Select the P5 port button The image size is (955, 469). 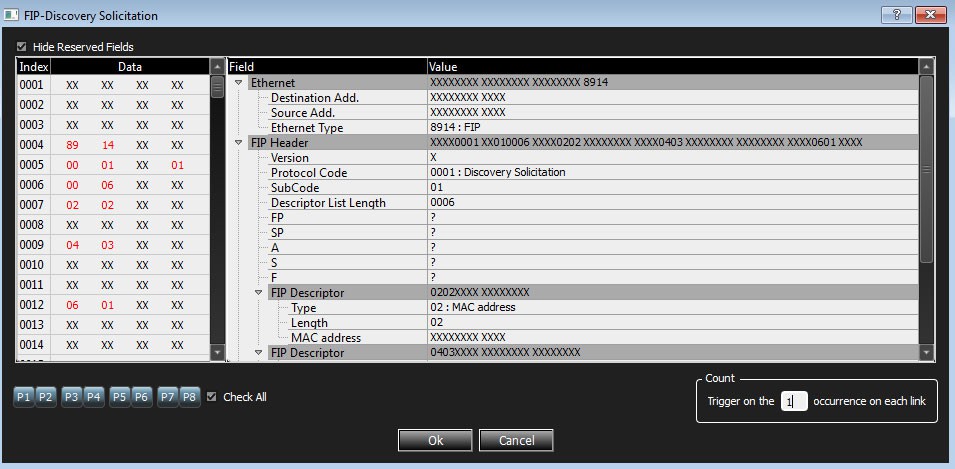(119, 397)
